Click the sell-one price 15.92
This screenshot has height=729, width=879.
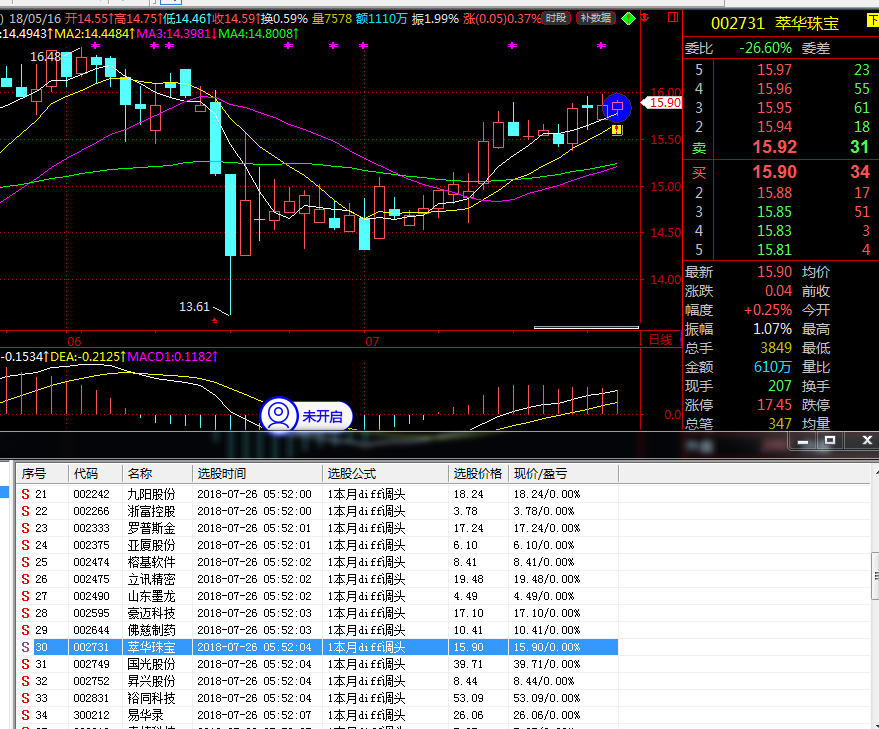(774, 147)
